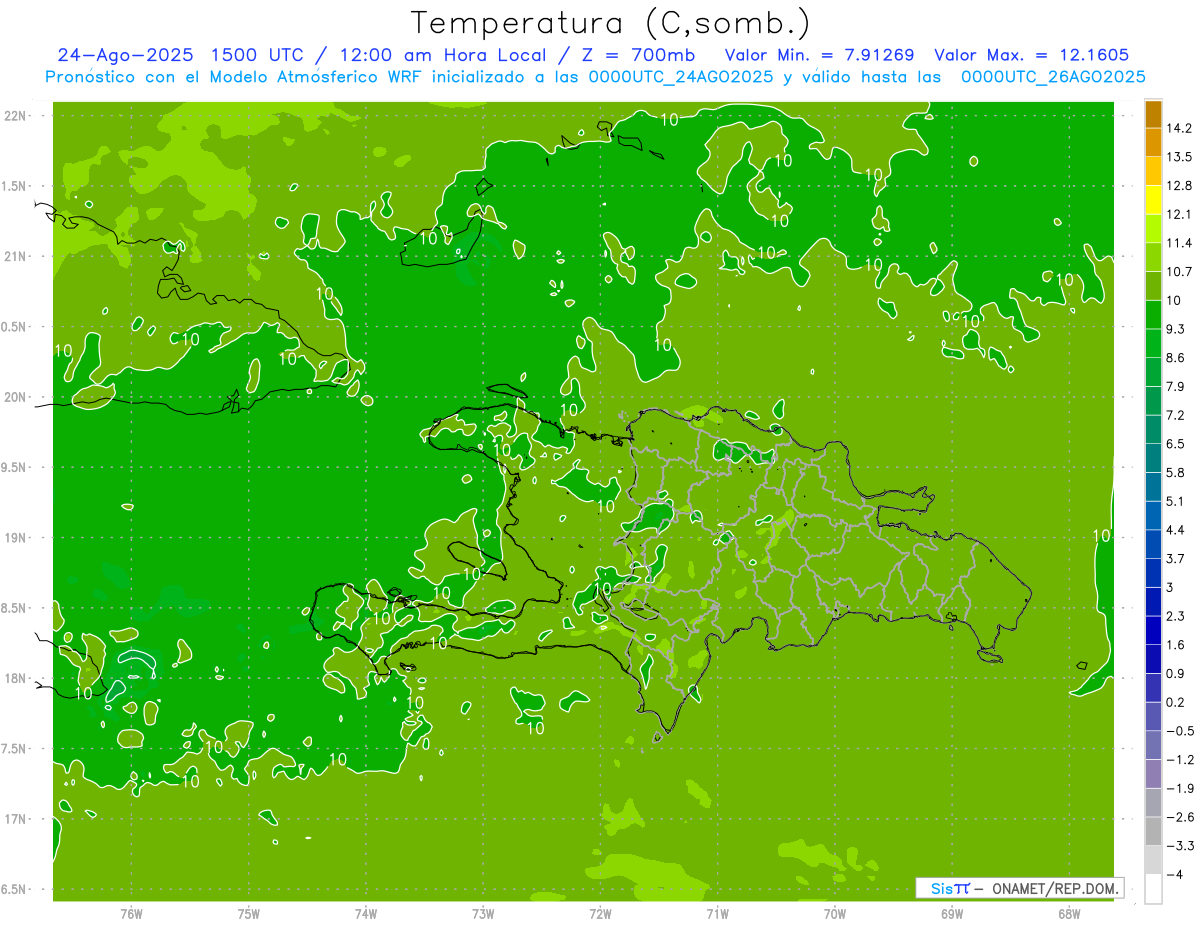Click the "Temperatura (C,somb.)" chart title
This screenshot has height=927, width=1200.
611,24
